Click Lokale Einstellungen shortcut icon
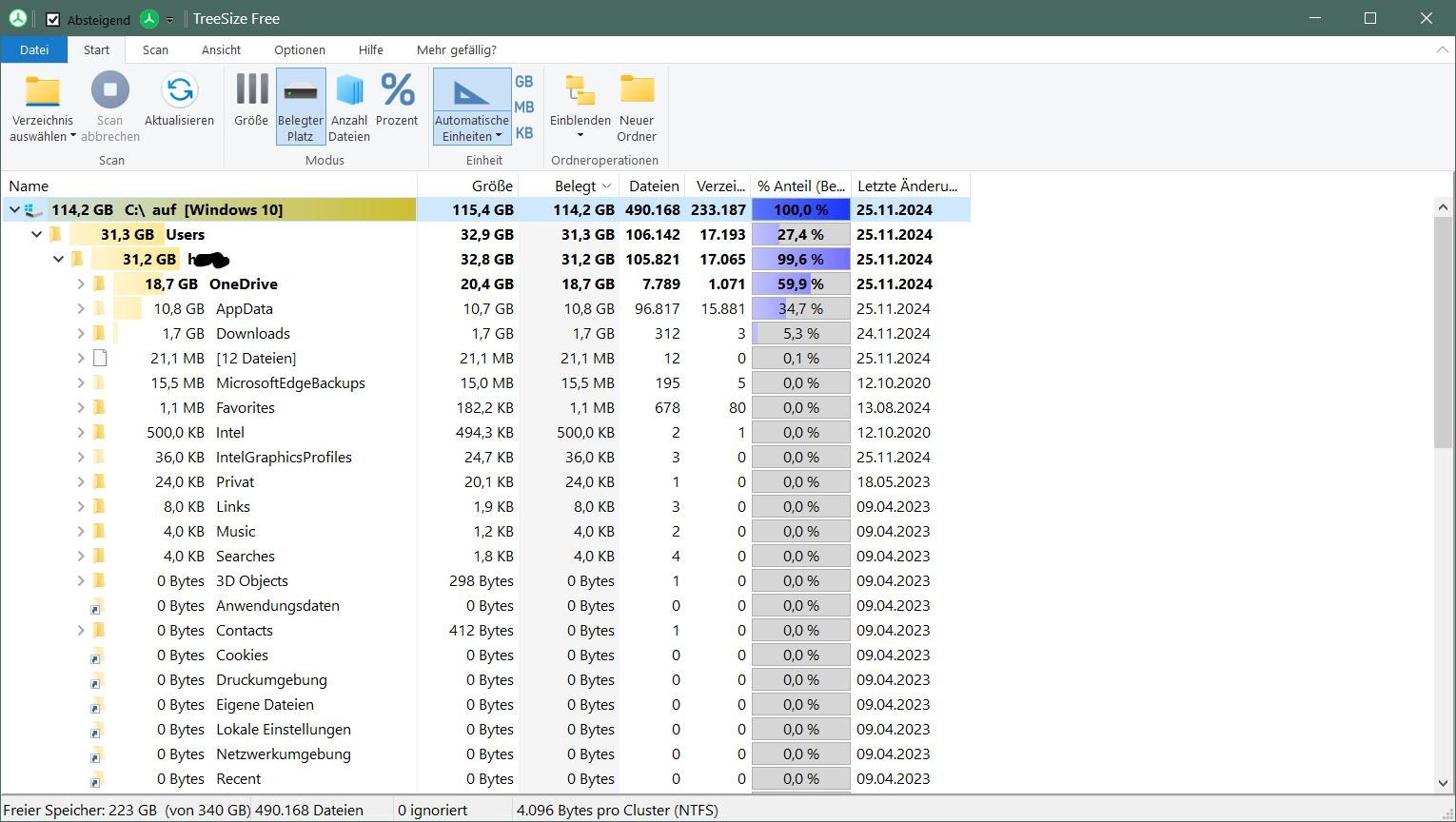The height and width of the screenshot is (822, 1456). [x=97, y=730]
